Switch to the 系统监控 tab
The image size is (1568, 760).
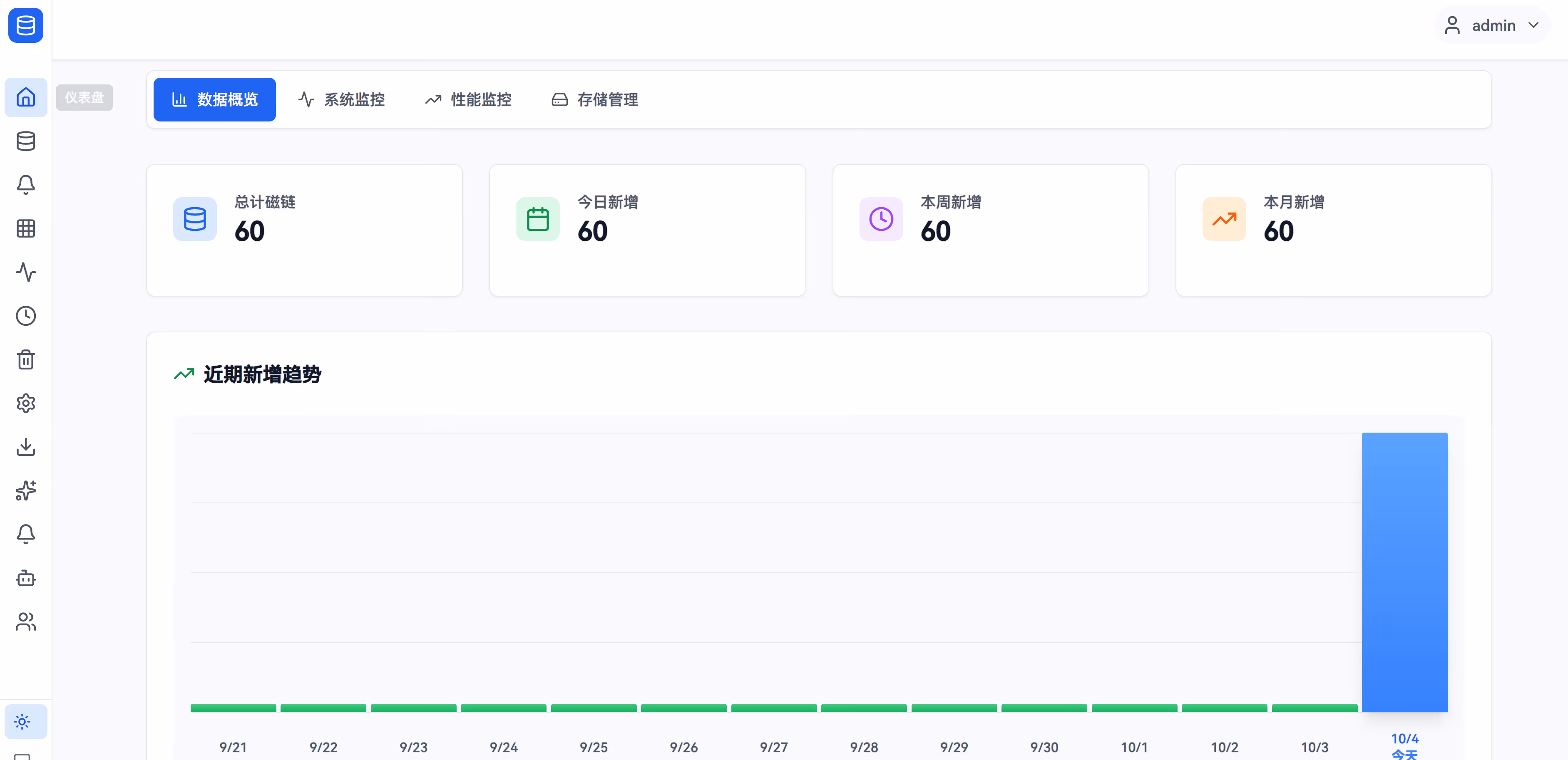point(341,100)
